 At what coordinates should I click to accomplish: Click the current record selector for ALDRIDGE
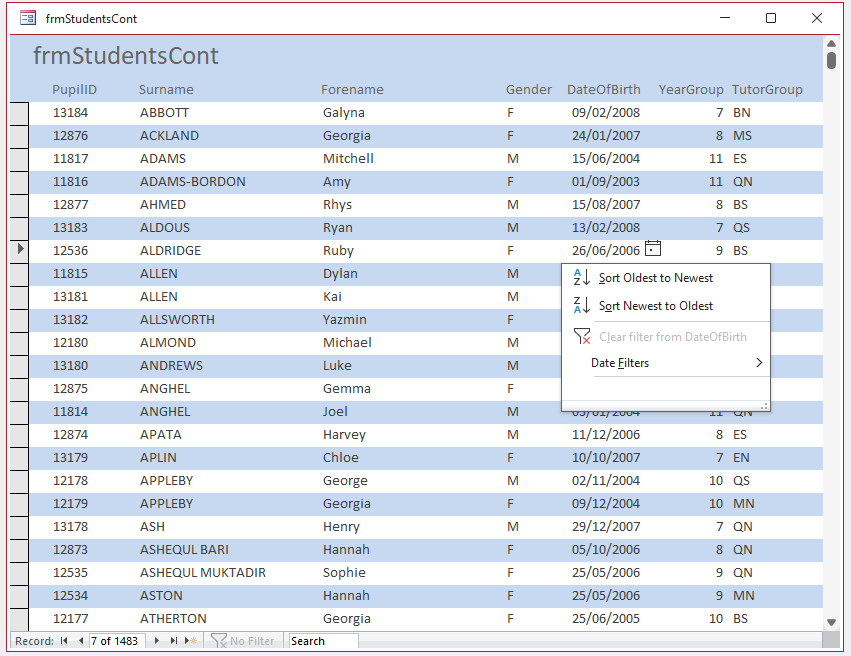19,251
